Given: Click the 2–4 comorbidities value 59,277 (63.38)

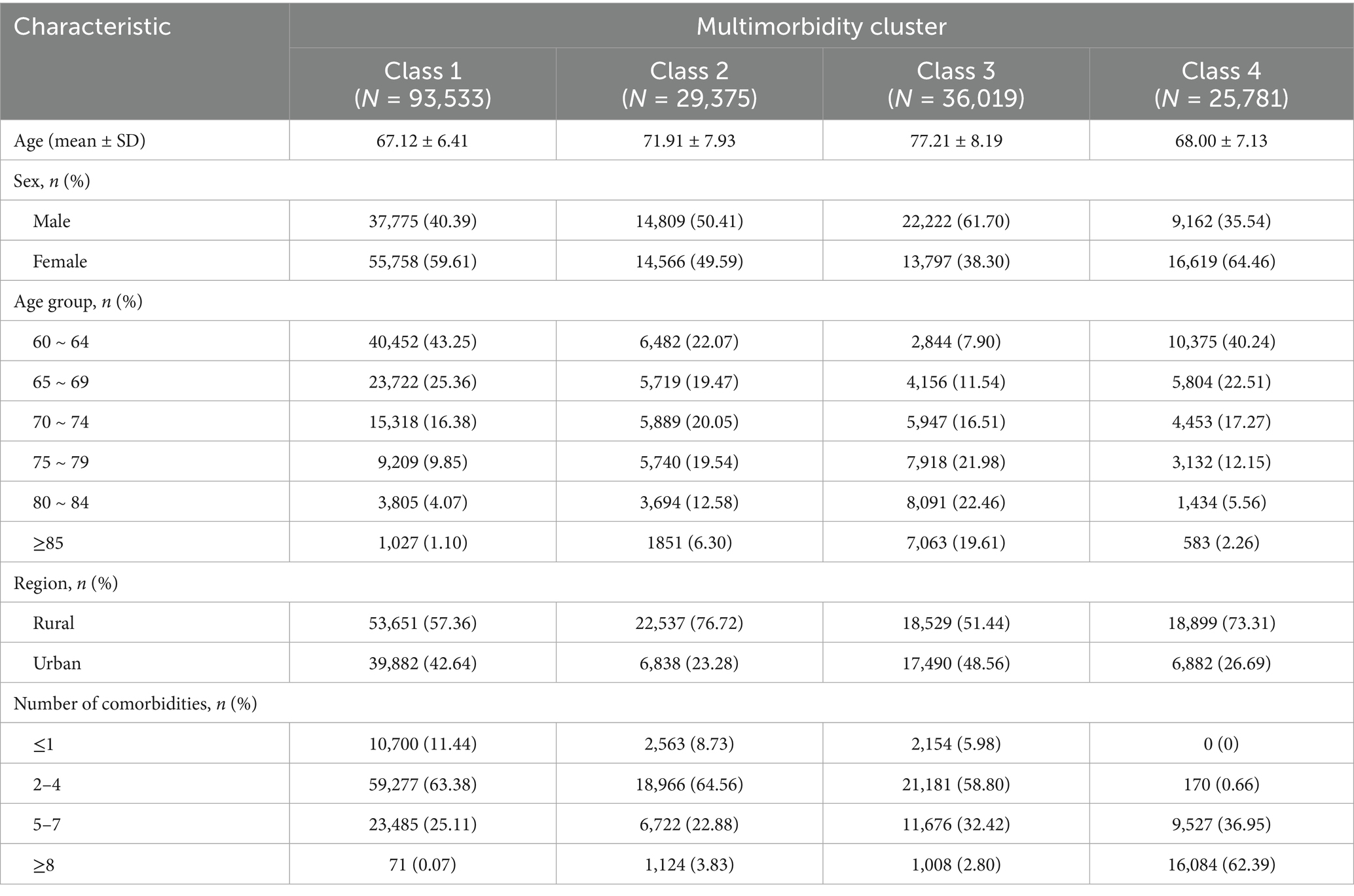Looking at the screenshot, I should pyautogui.click(x=422, y=784).
